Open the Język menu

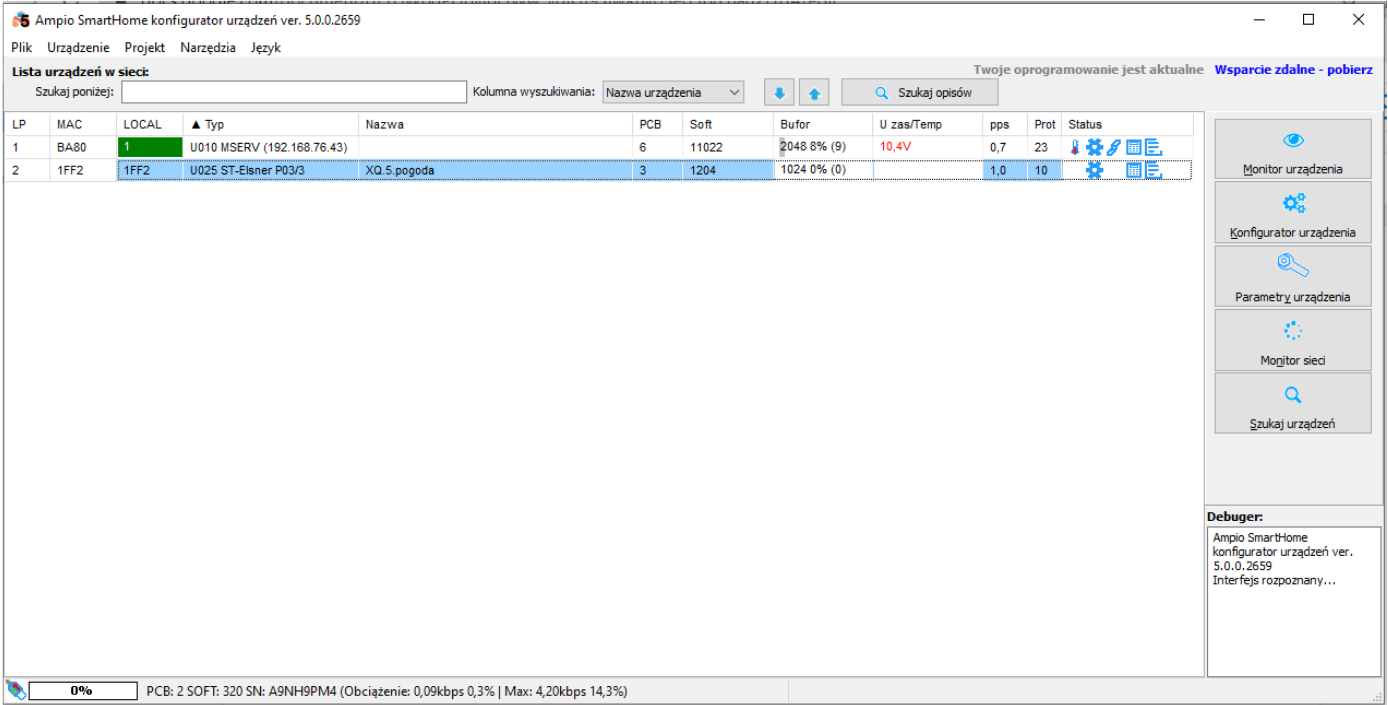click(x=266, y=47)
